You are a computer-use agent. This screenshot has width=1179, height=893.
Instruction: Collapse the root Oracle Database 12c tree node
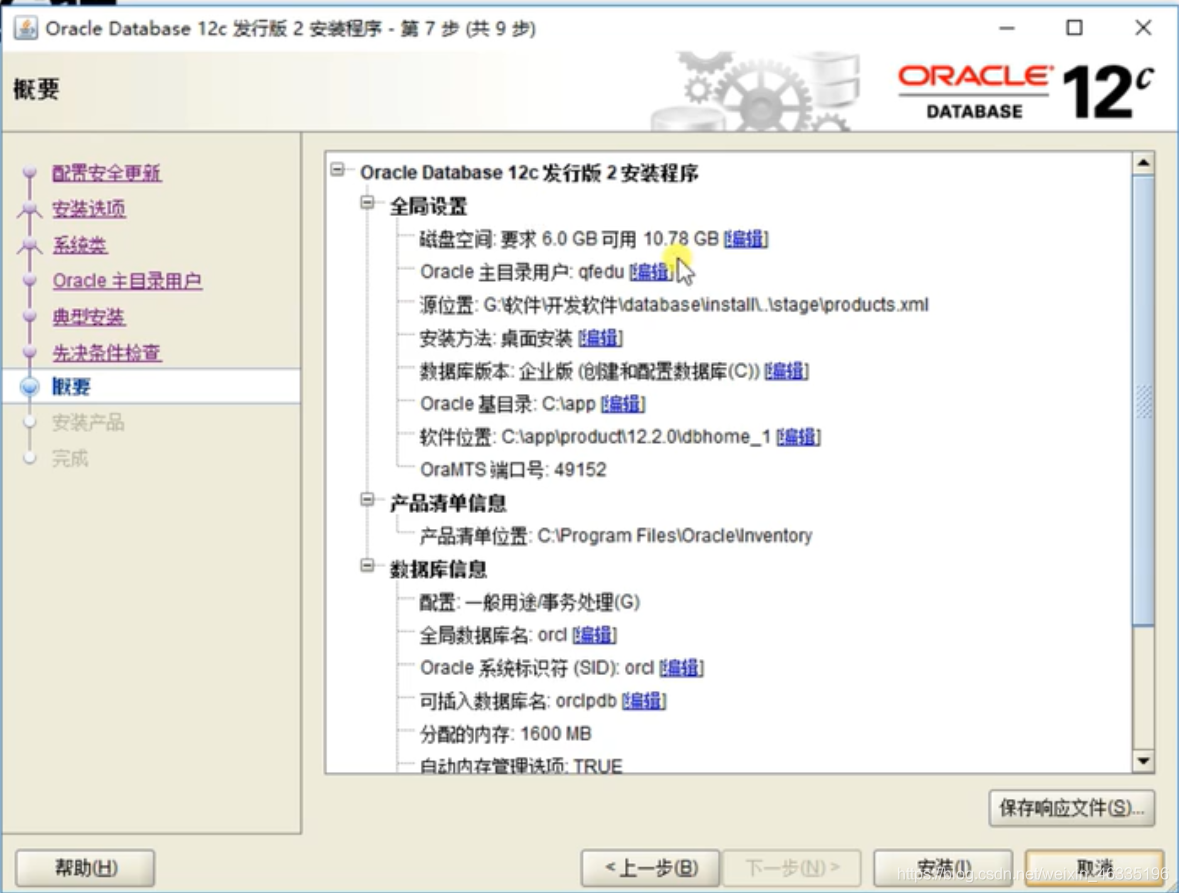tap(338, 170)
